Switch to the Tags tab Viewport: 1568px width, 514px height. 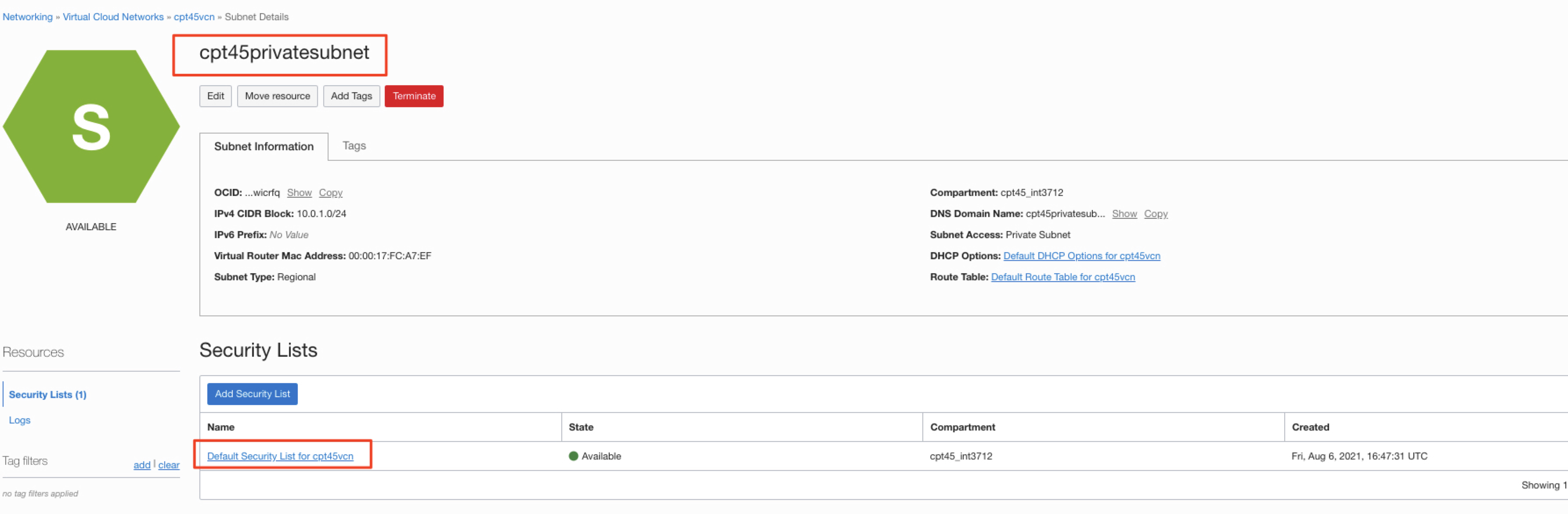tap(354, 145)
